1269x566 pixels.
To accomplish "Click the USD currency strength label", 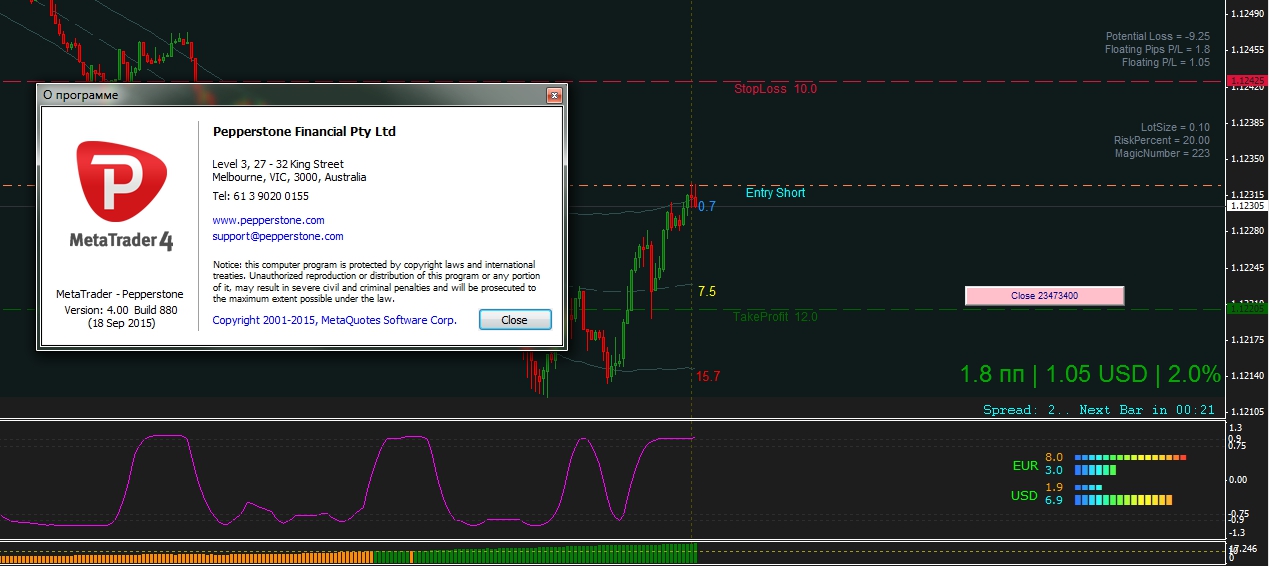I will point(1025,496).
